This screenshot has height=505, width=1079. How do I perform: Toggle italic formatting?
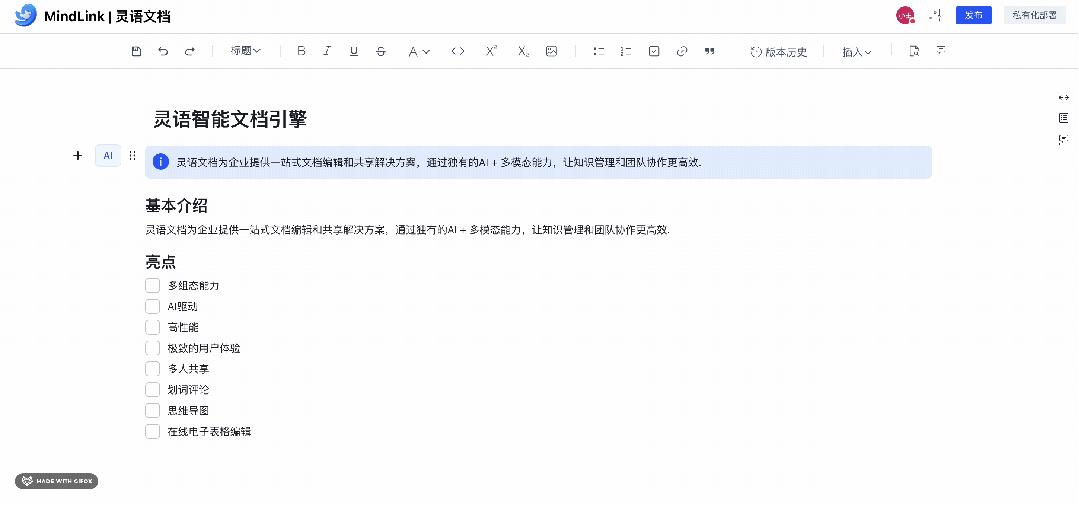[327, 52]
